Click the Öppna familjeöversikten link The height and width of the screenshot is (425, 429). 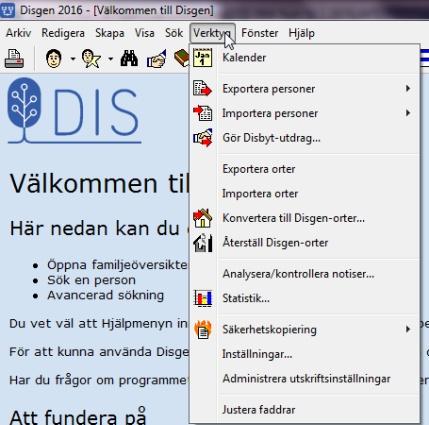[117, 265]
